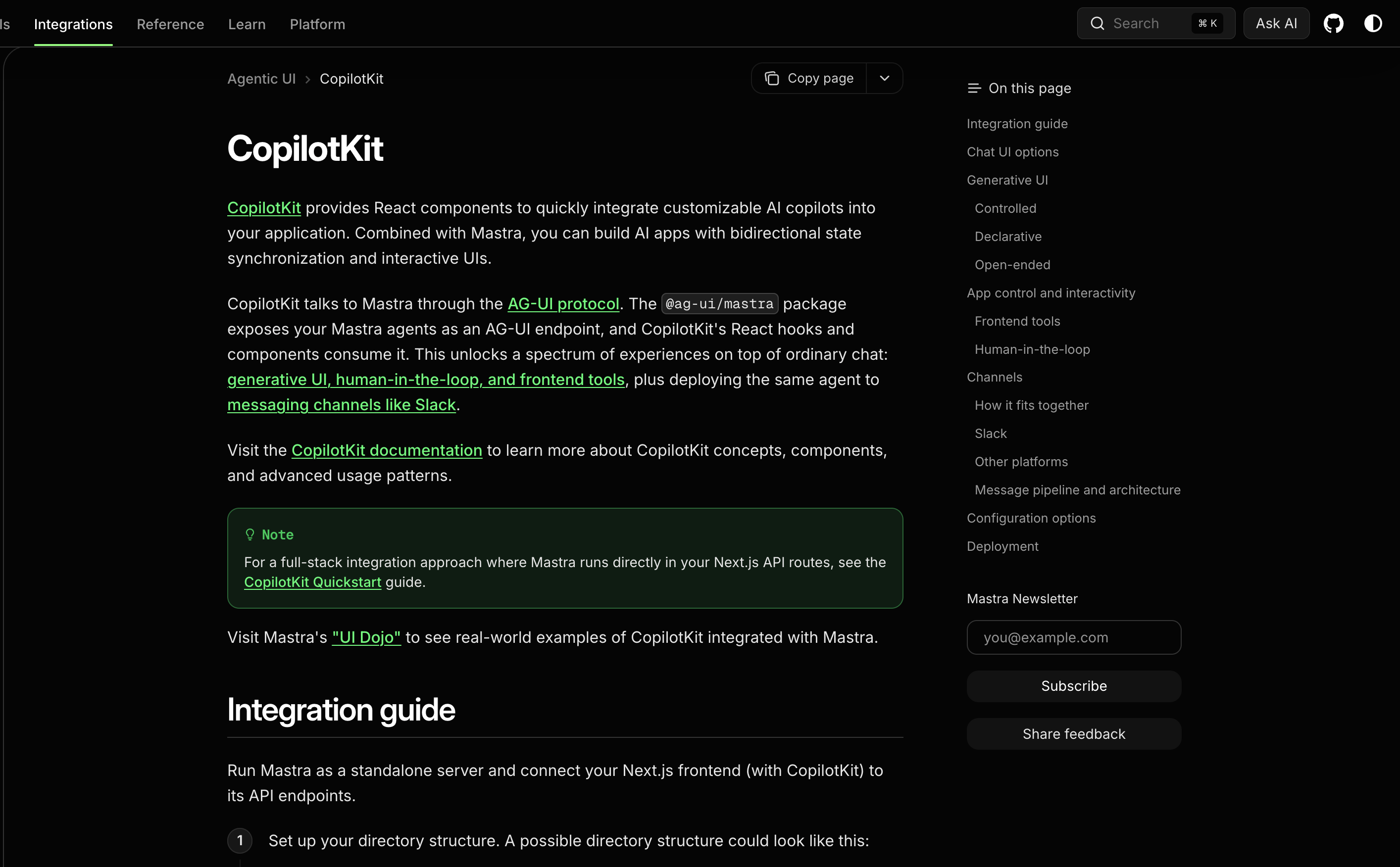
Task: Click the Copy page button
Action: tap(809, 78)
